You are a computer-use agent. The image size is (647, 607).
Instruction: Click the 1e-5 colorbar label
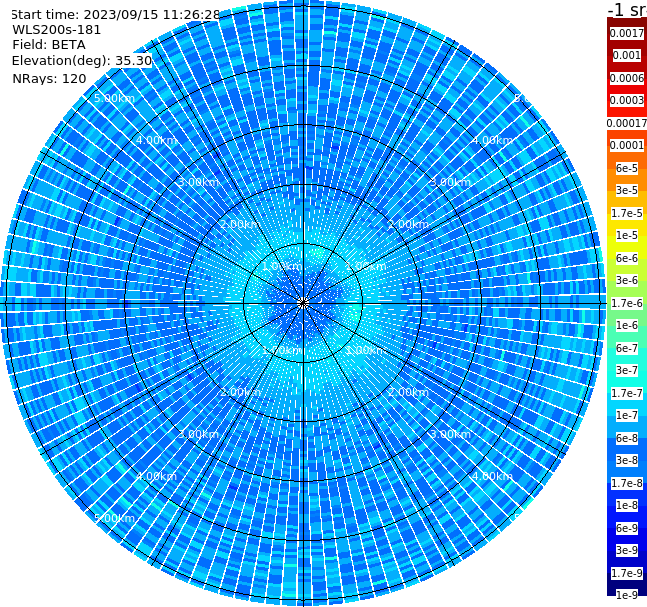pyautogui.click(x=627, y=235)
